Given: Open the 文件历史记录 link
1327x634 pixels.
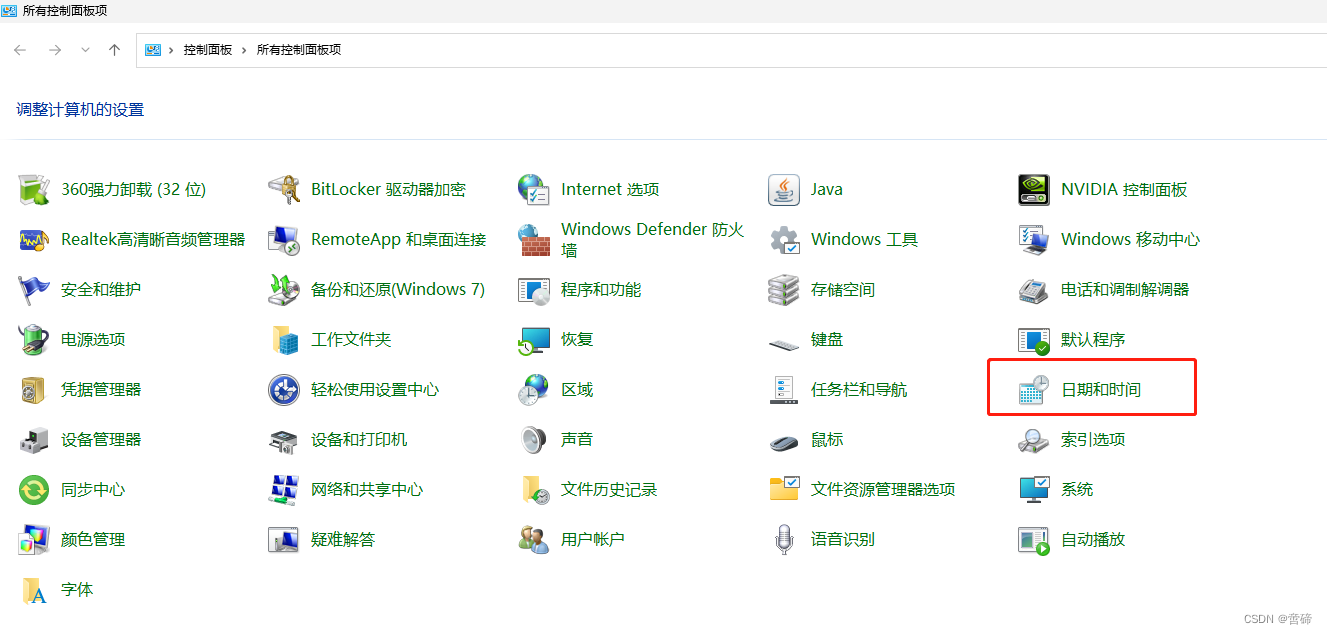Looking at the screenshot, I should (609, 489).
